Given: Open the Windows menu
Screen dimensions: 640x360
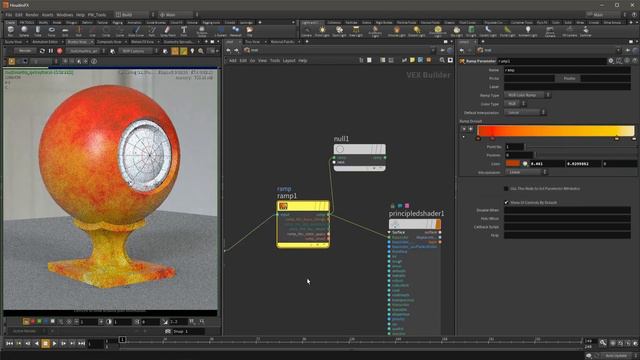Looking at the screenshot, I should [64, 15].
